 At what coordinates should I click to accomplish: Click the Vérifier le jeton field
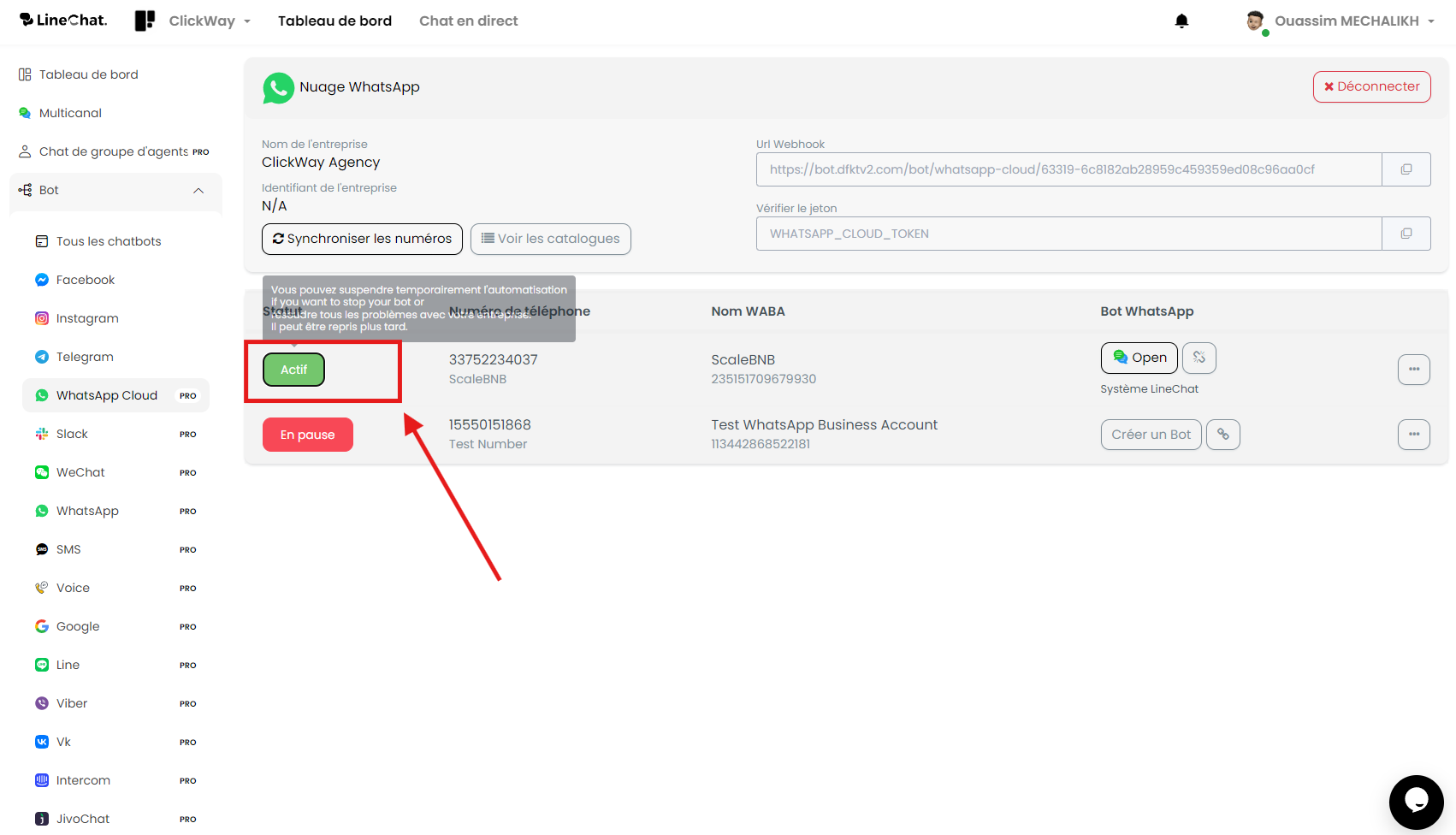click(x=1068, y=234)
